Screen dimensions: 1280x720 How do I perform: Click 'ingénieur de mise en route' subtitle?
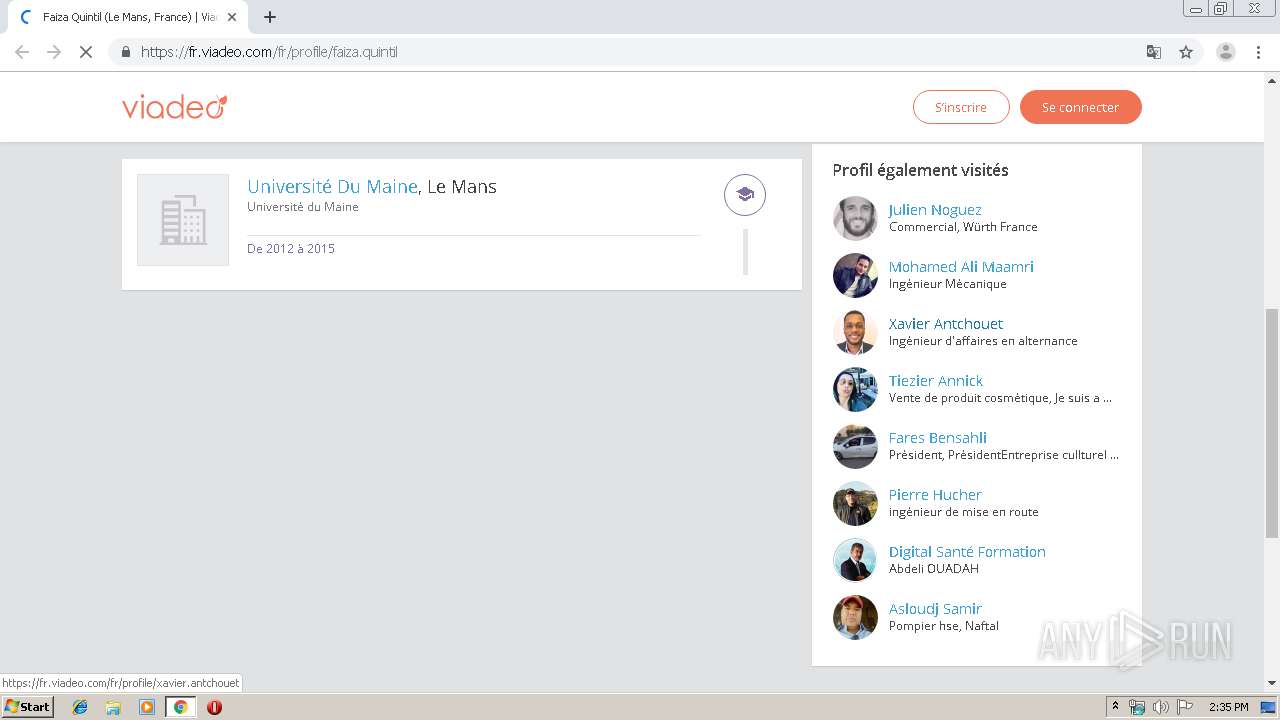click(964, 512)
